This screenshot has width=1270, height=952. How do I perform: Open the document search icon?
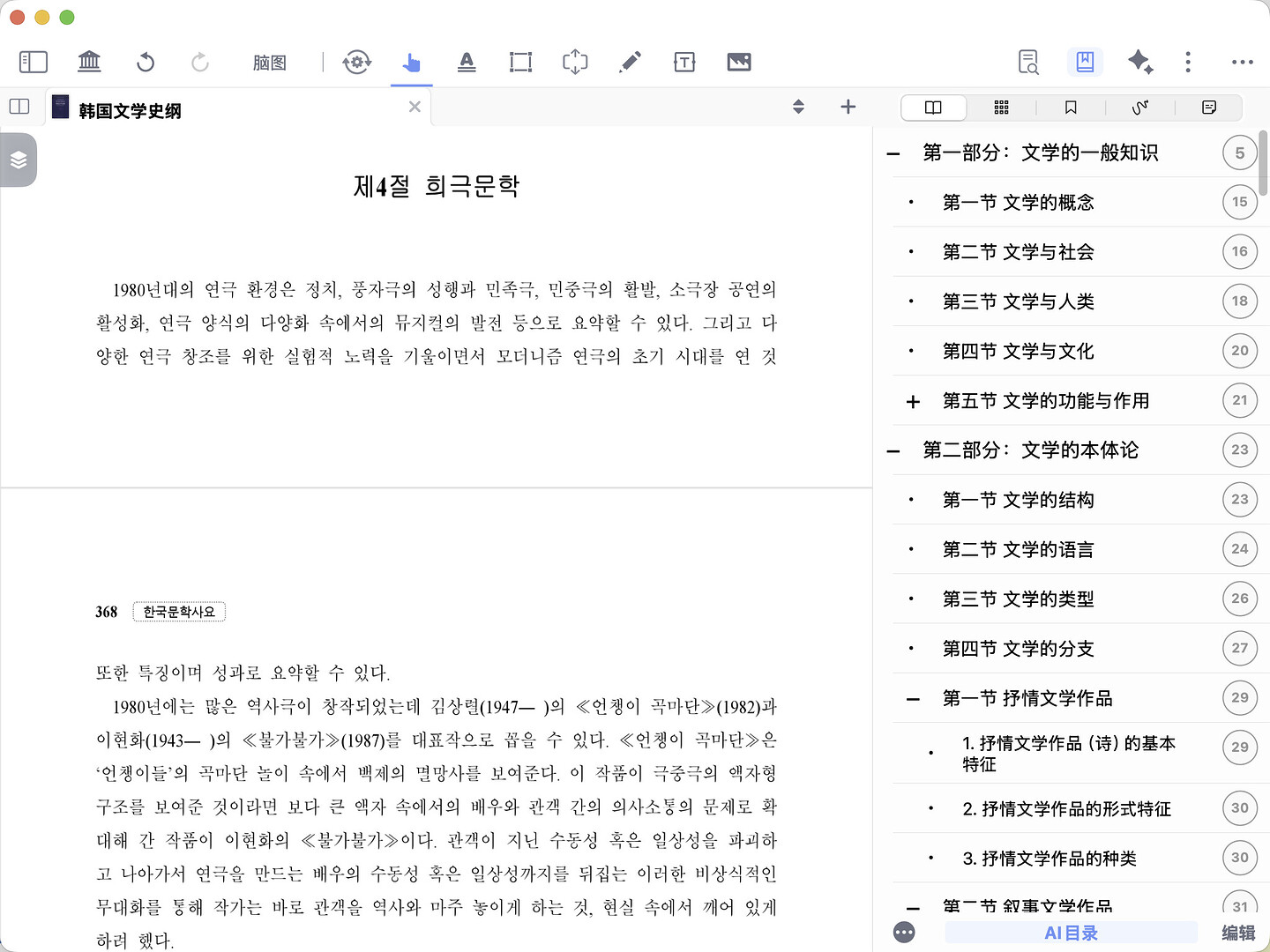(1027, 62)
